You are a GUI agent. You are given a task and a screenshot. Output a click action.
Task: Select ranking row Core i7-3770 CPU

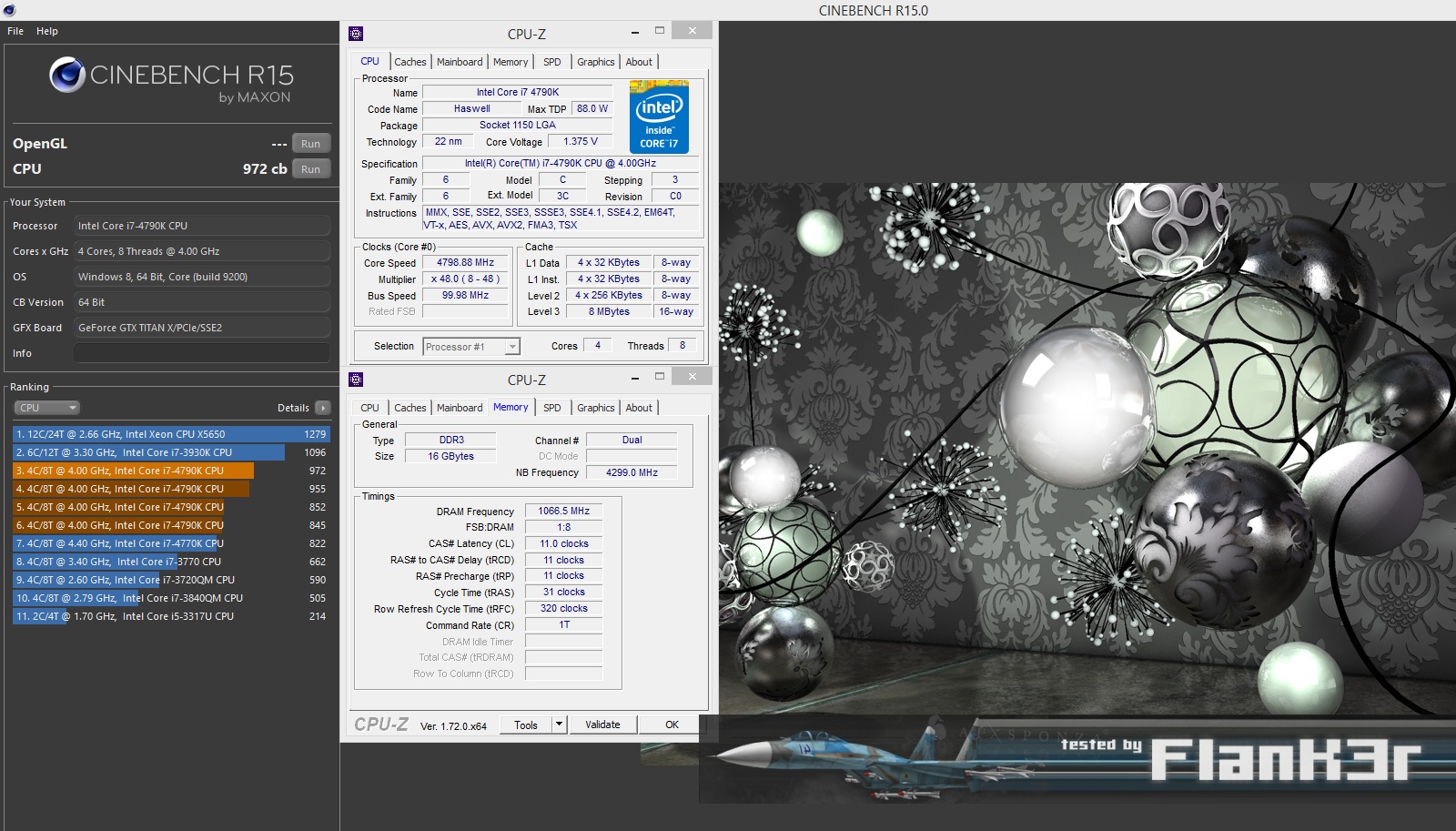pos(171,562)
